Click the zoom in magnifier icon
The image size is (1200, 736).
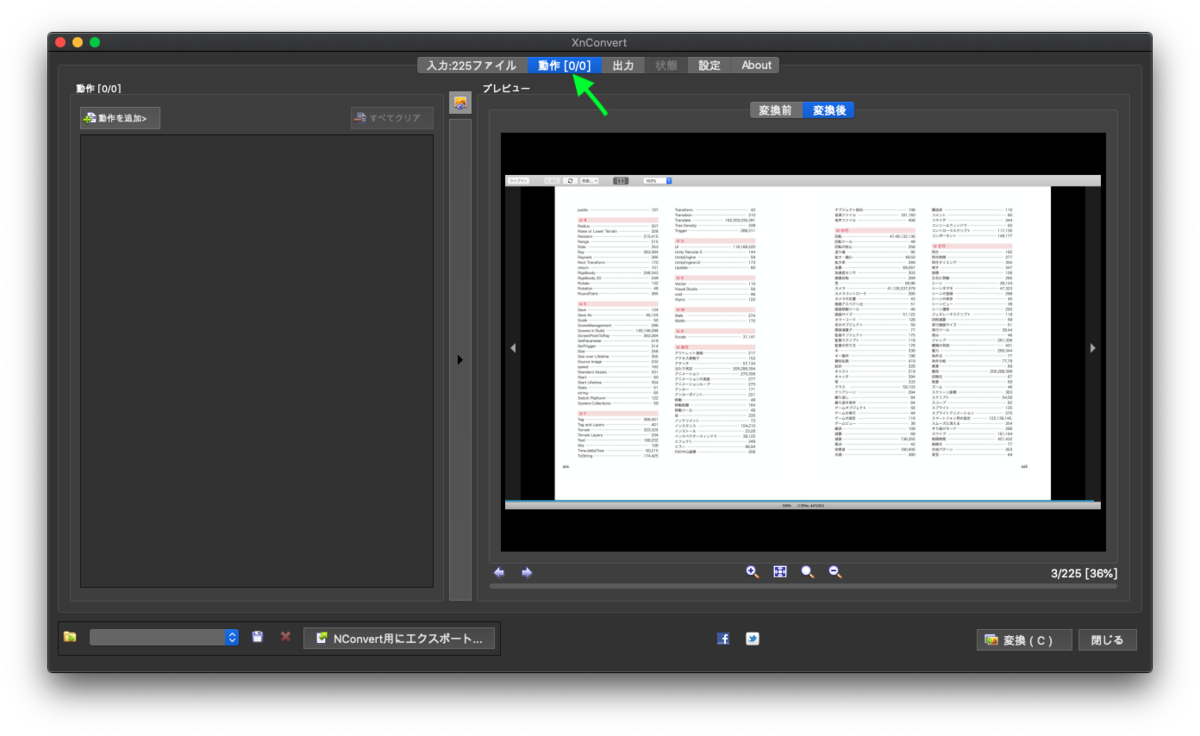pos(753,572)
